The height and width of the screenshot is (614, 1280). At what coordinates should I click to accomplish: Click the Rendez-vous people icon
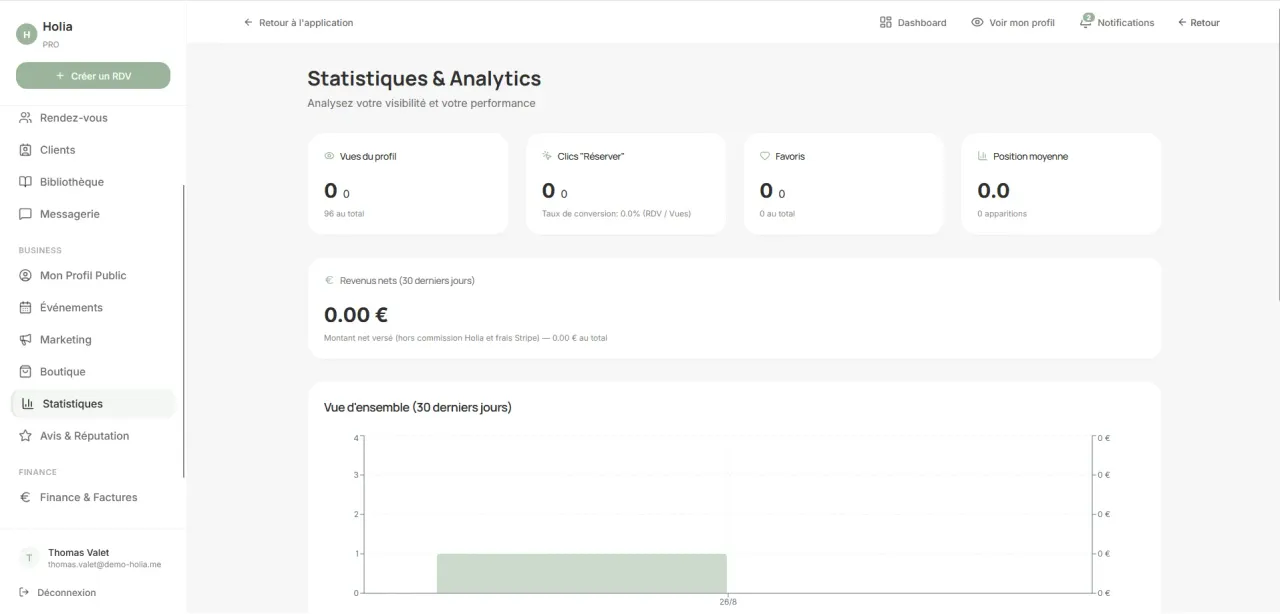tap(26, 118)
